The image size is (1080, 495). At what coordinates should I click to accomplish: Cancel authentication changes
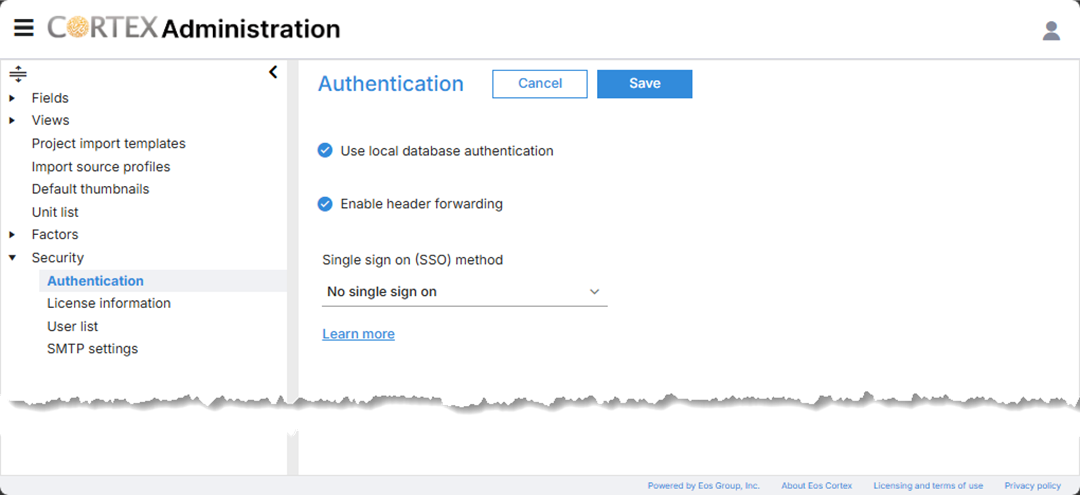pos(540,83)
